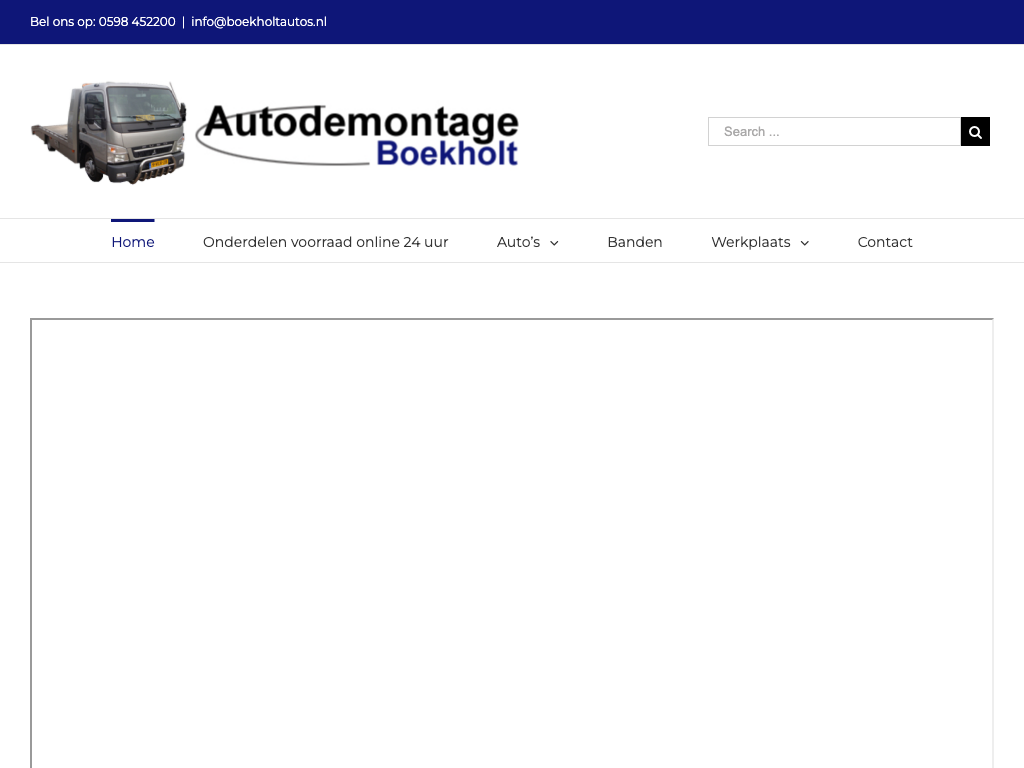Focus the Search input field
This screenshot has width=1024, height=768.
[x=834, y=132]
